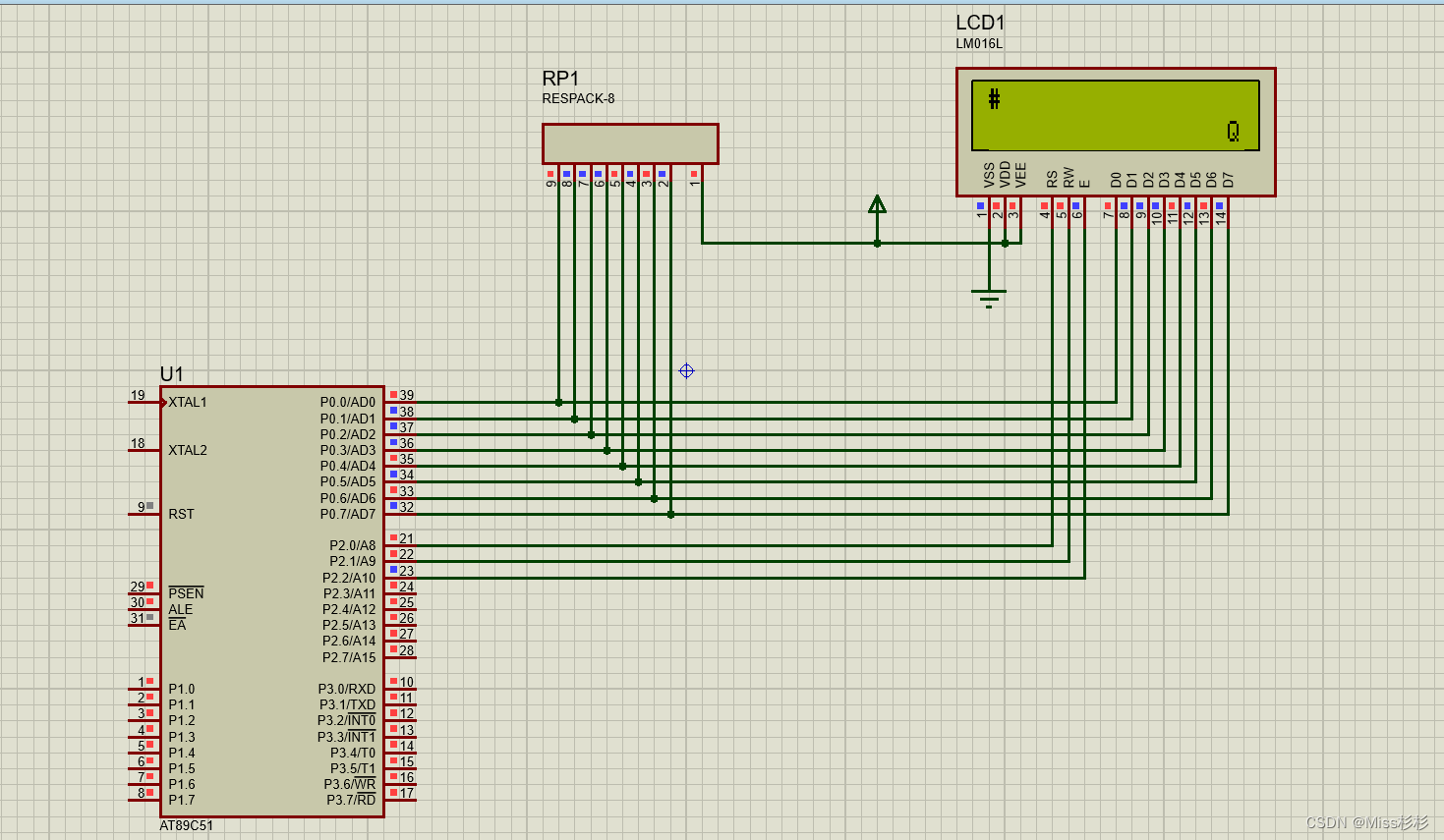Click the P0.1/AD1 pin label
Screen dimensions: 1444x840
pyautogui.click(x=348, y=419)
